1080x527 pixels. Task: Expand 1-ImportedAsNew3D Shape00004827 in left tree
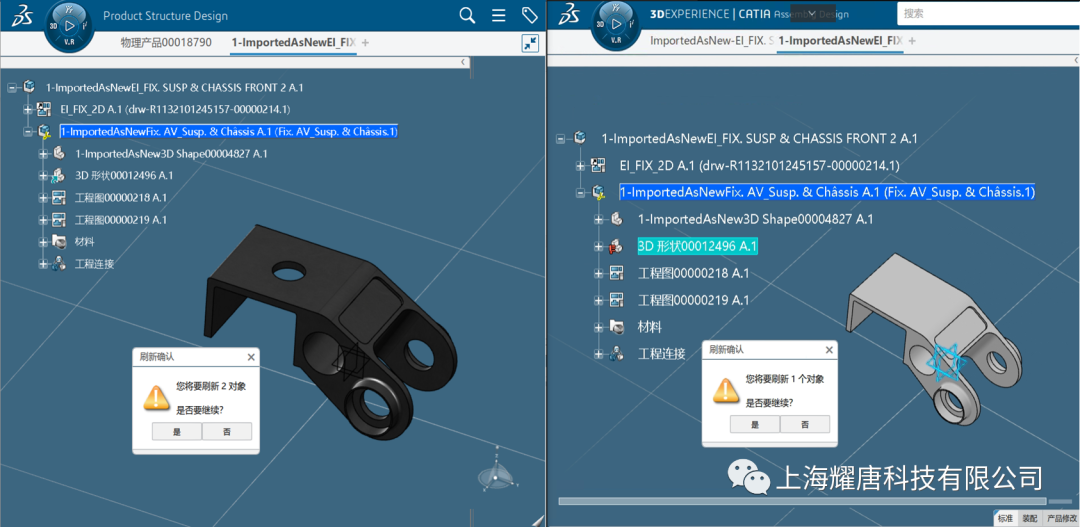(43, 154)
